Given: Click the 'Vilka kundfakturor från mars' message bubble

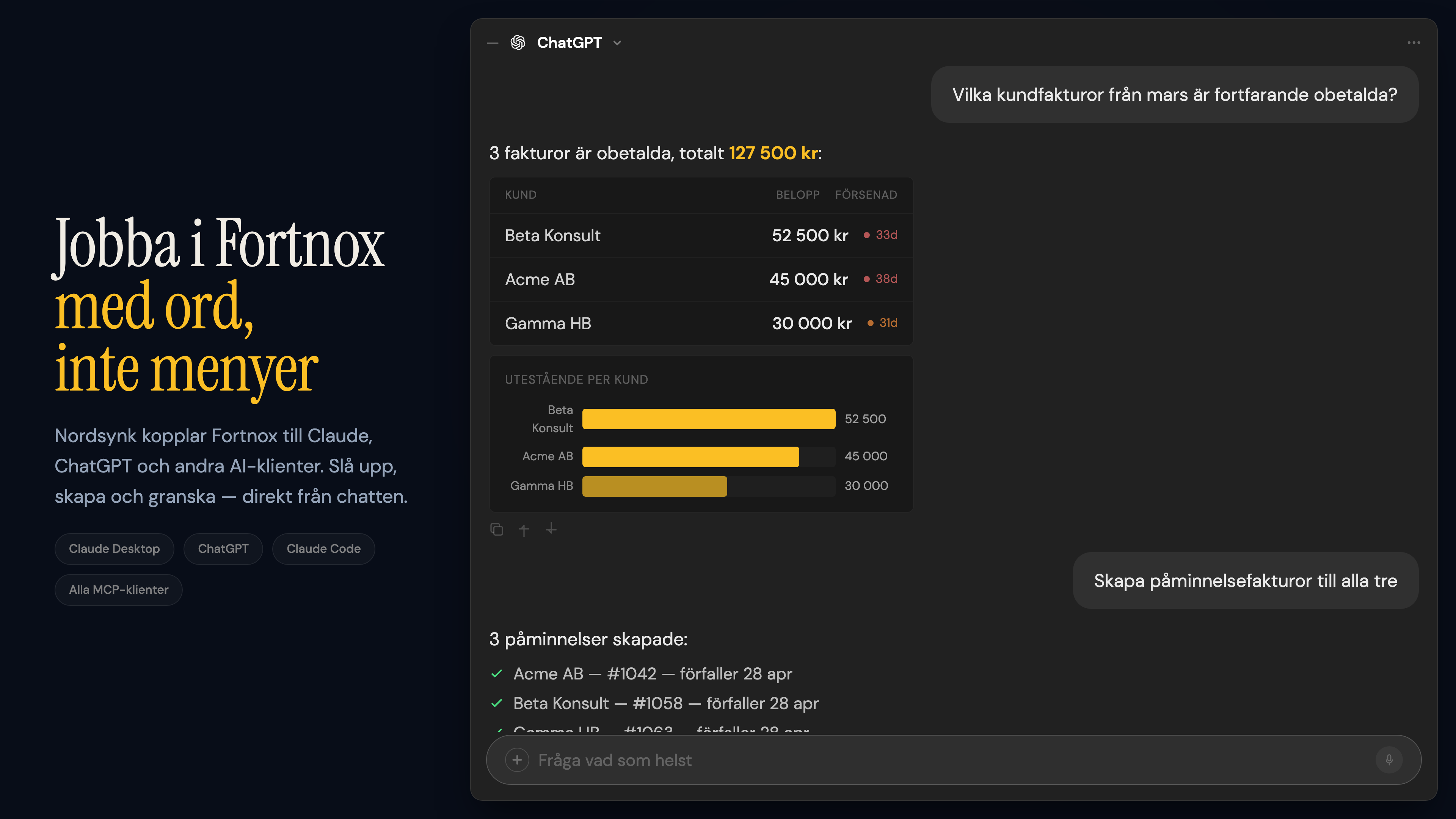Looking at the screenshot, I should (1175, 94).
